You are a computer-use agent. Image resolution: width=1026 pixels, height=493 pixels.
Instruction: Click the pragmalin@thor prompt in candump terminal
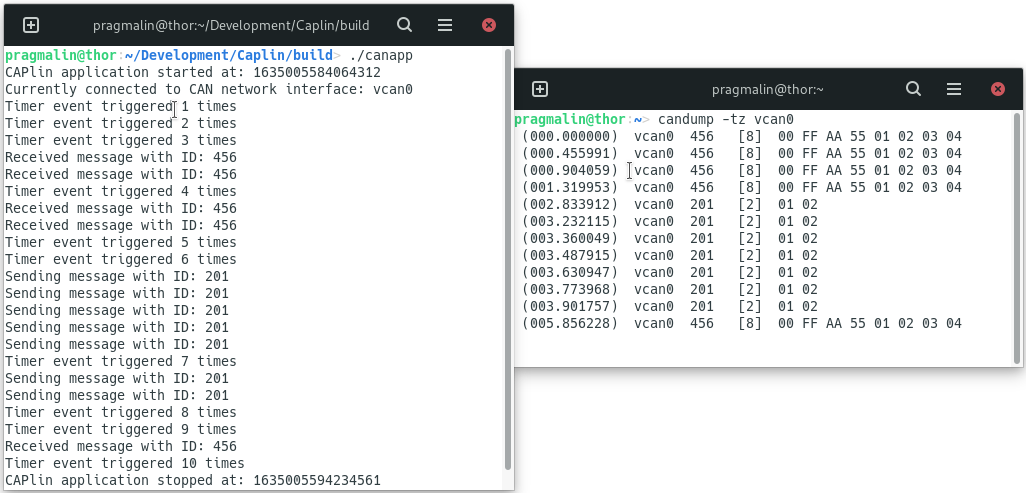click(570, 119)
